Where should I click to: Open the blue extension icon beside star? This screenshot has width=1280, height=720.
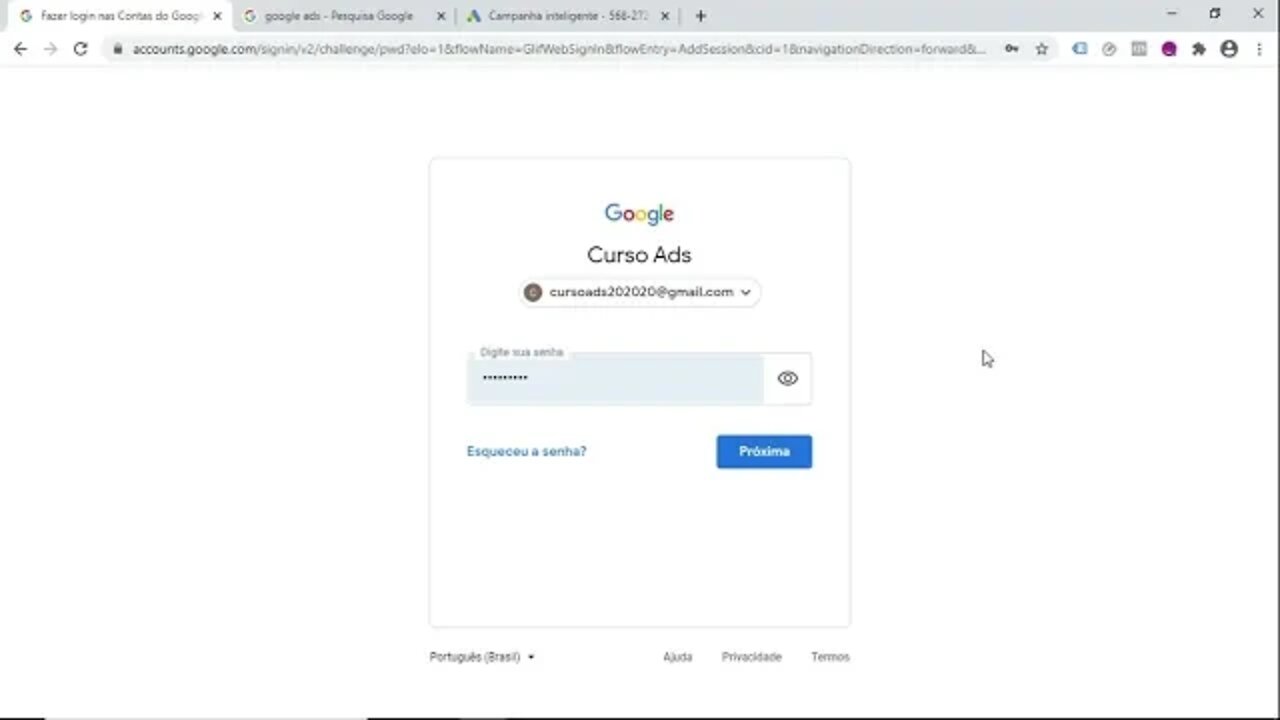point(1079,49)
